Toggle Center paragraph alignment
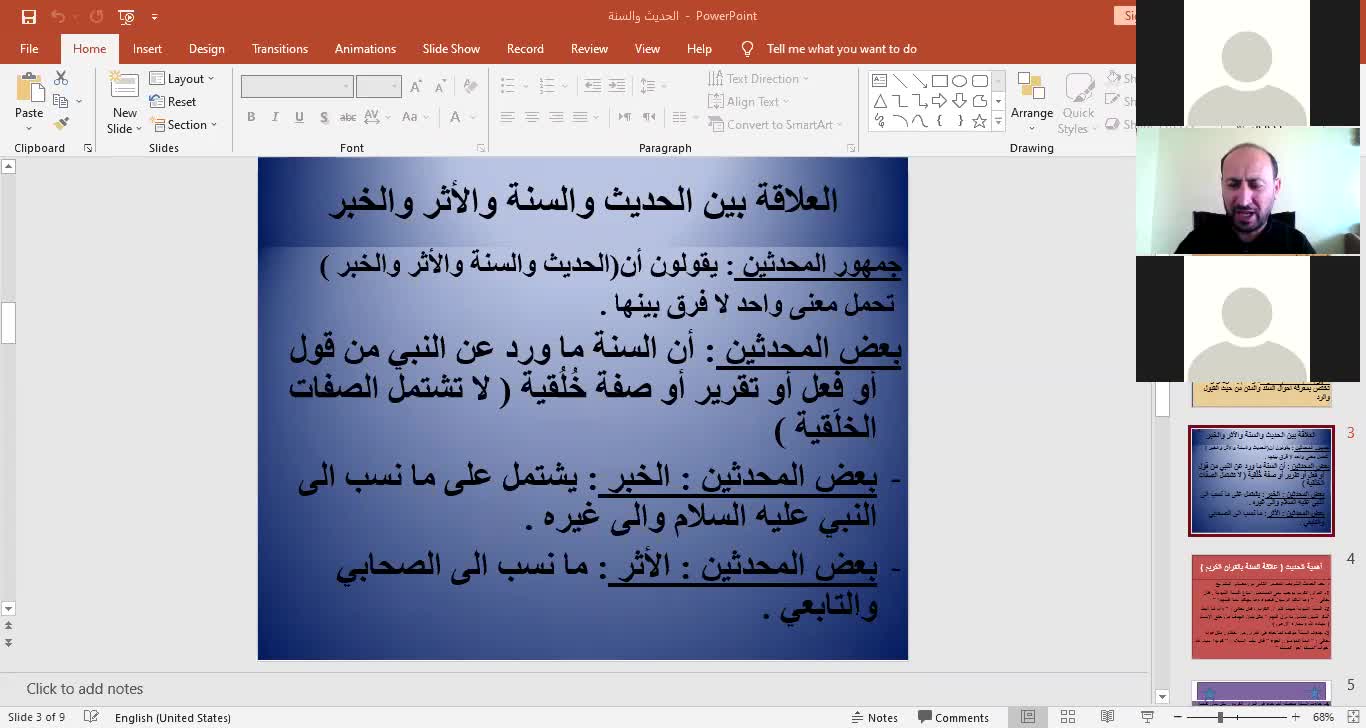The height and width of the screenshot is (728, 1366). tap(531, 117)
